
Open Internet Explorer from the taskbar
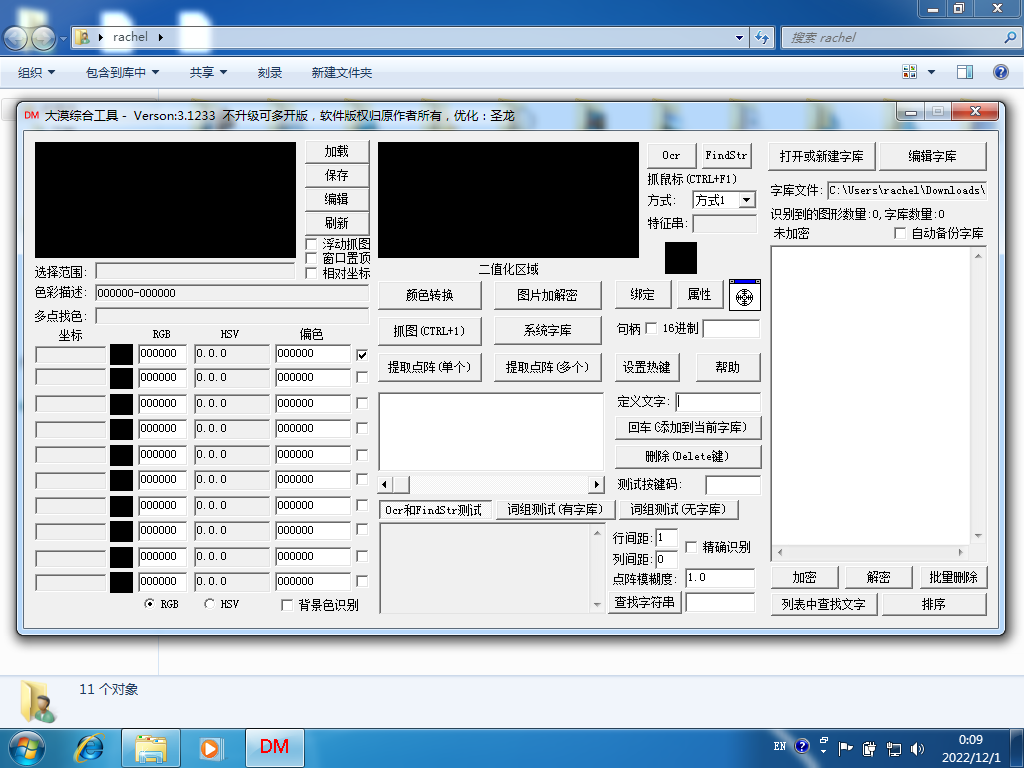click(x=91, y=747)
